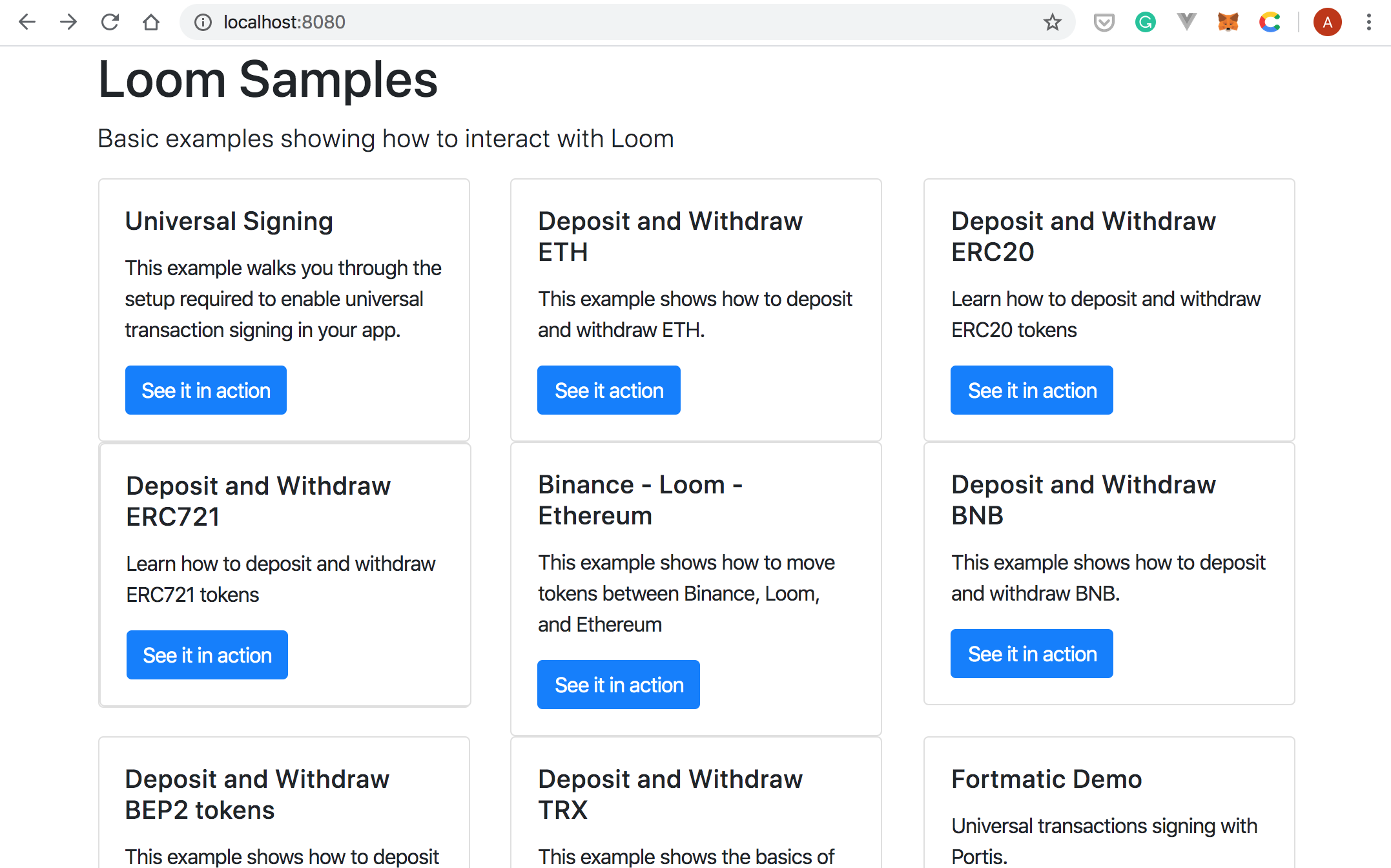See Binance - Loom - Ethereum in action
The width and height of the screenshot is (1391, 868).
click(x=619, y=685)
